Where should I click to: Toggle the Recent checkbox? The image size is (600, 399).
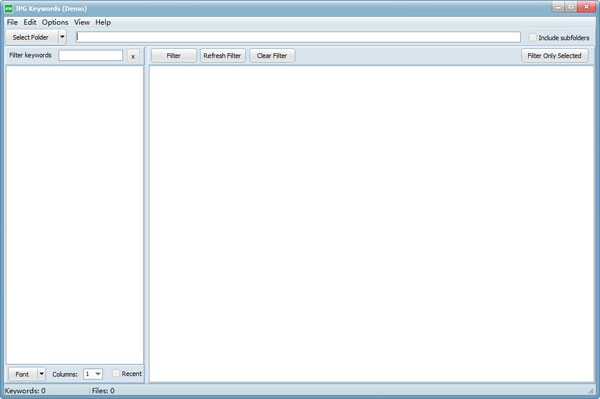116,373
